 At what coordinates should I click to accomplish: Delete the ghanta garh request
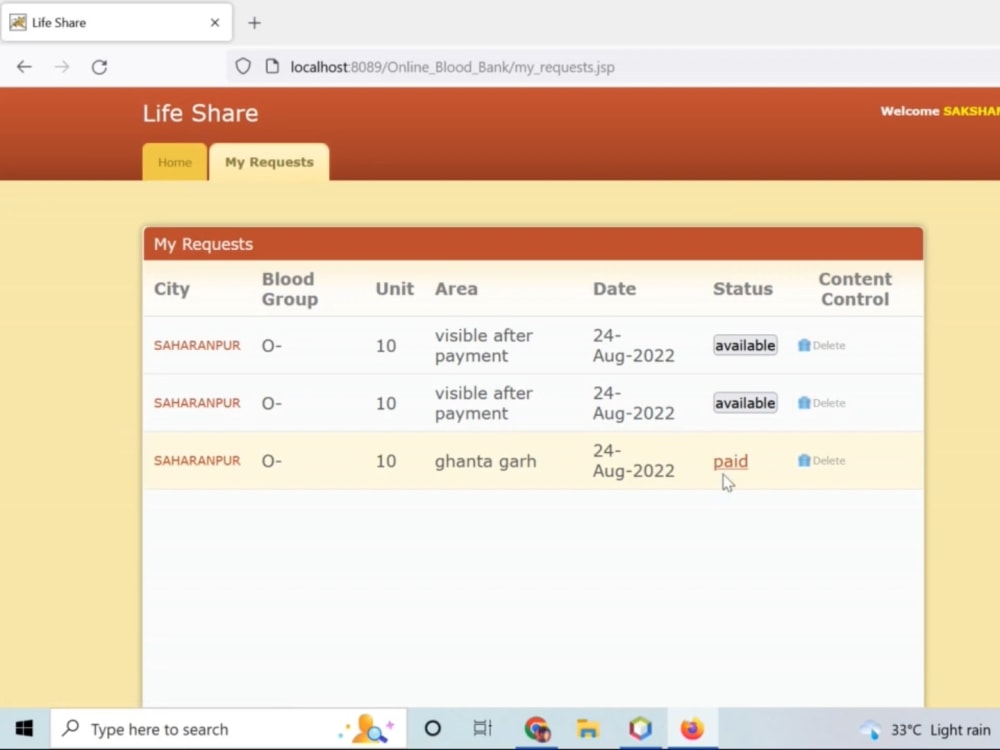[x=820, y=460]
